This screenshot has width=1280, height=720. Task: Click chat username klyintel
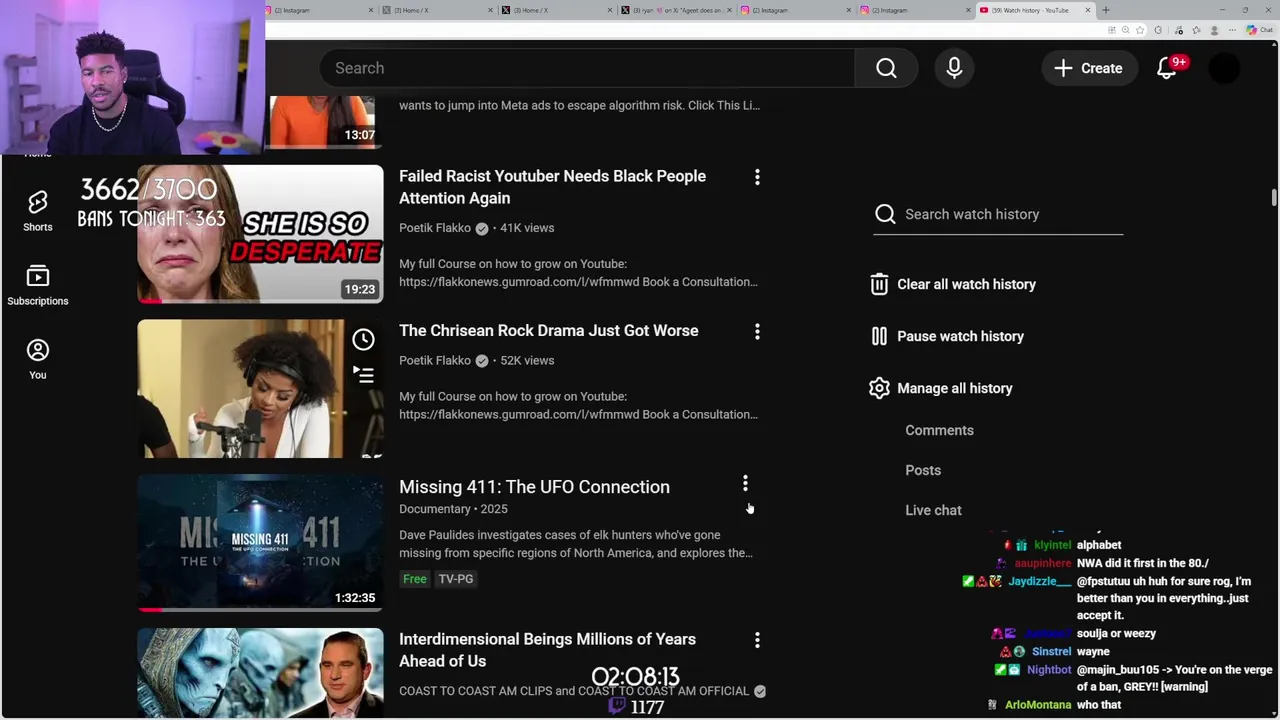pyautogui.click(x=1053, y=545)
